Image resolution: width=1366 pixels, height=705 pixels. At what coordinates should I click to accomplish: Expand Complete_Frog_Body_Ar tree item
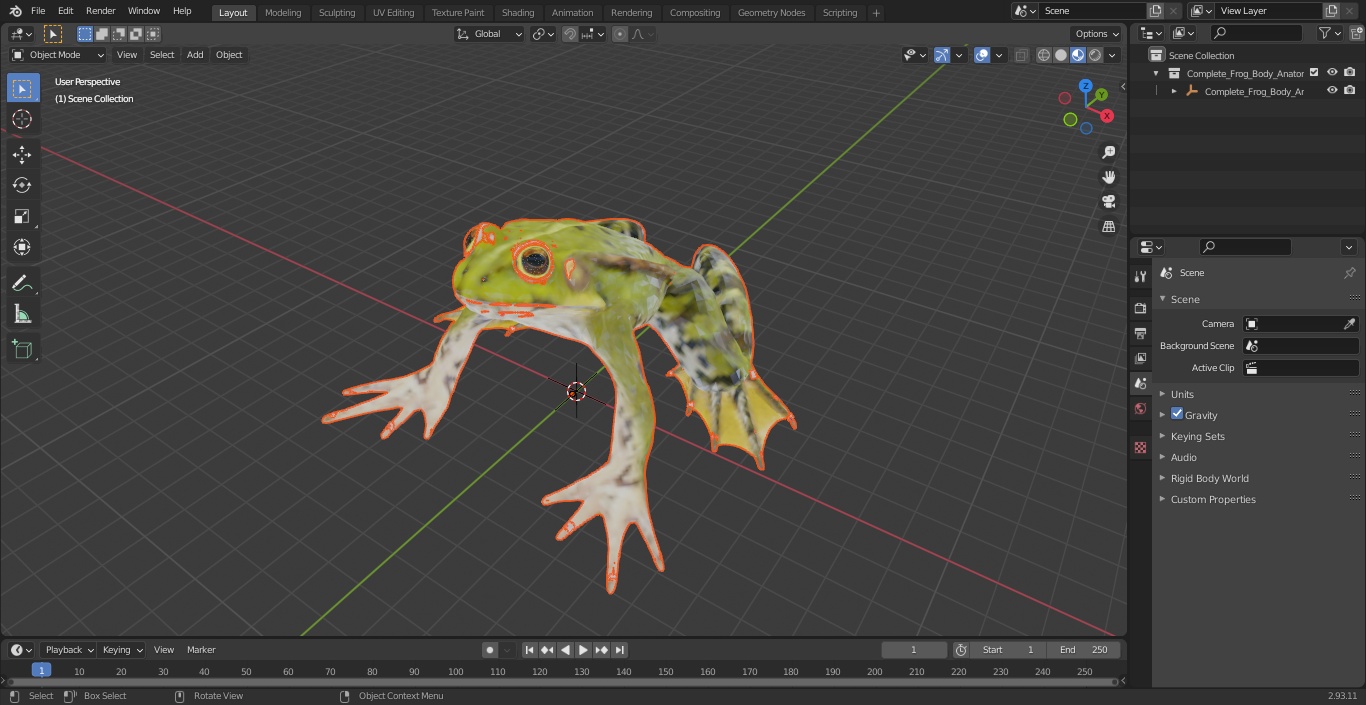[1174, 91]
